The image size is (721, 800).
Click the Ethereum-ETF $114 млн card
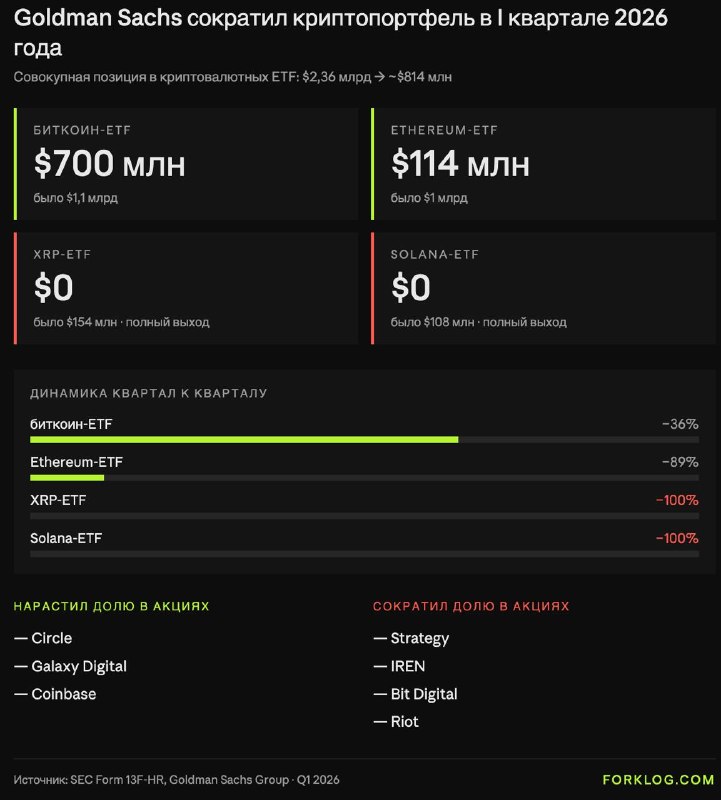click(x=543, y=164)
